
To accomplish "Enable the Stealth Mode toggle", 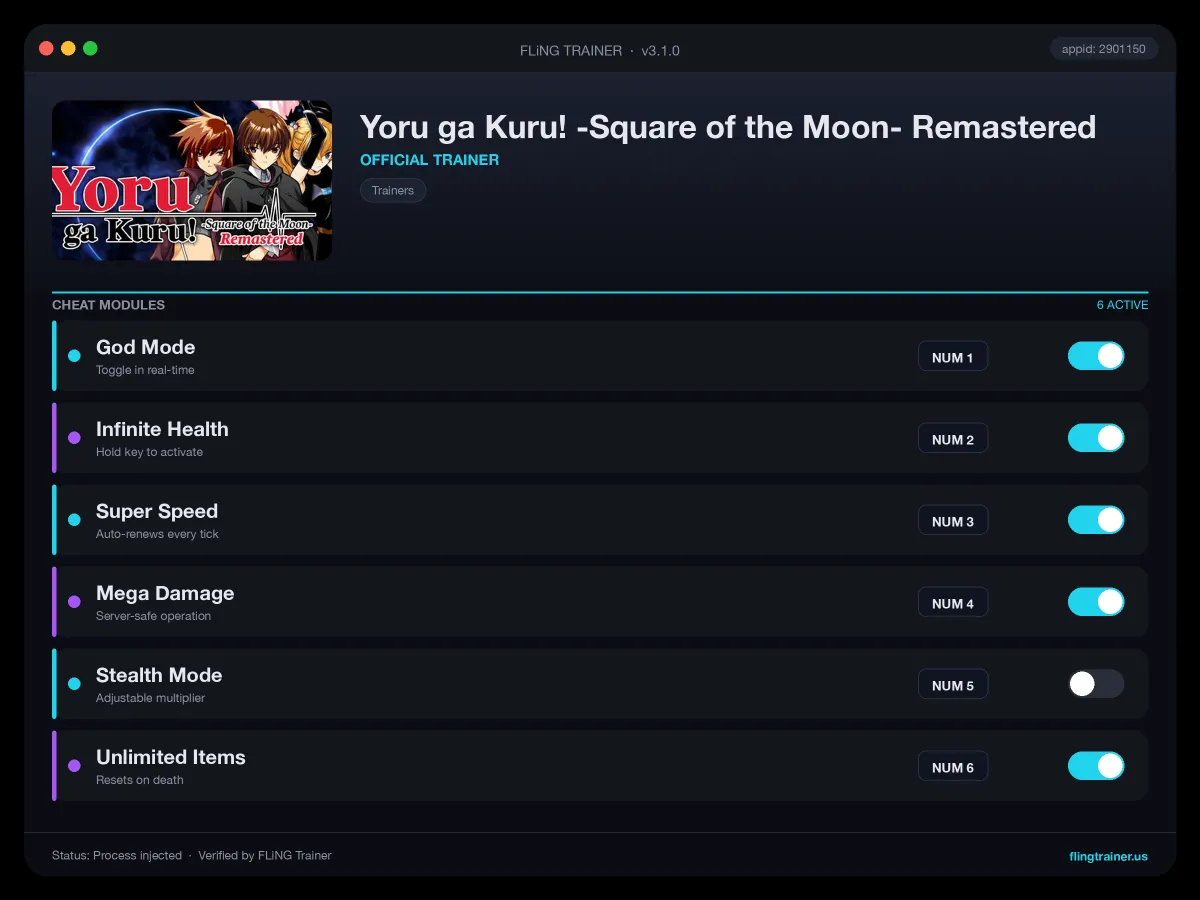I will coord(1096,684).
